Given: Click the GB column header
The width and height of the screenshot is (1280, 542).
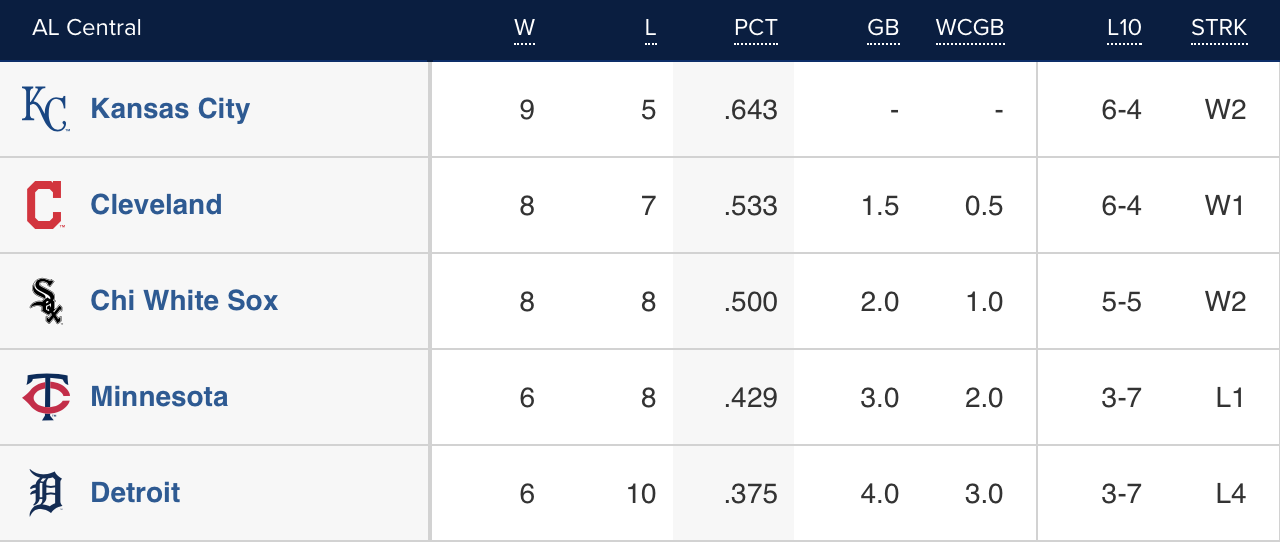Looking at the screenshot, I should (883, 28).
